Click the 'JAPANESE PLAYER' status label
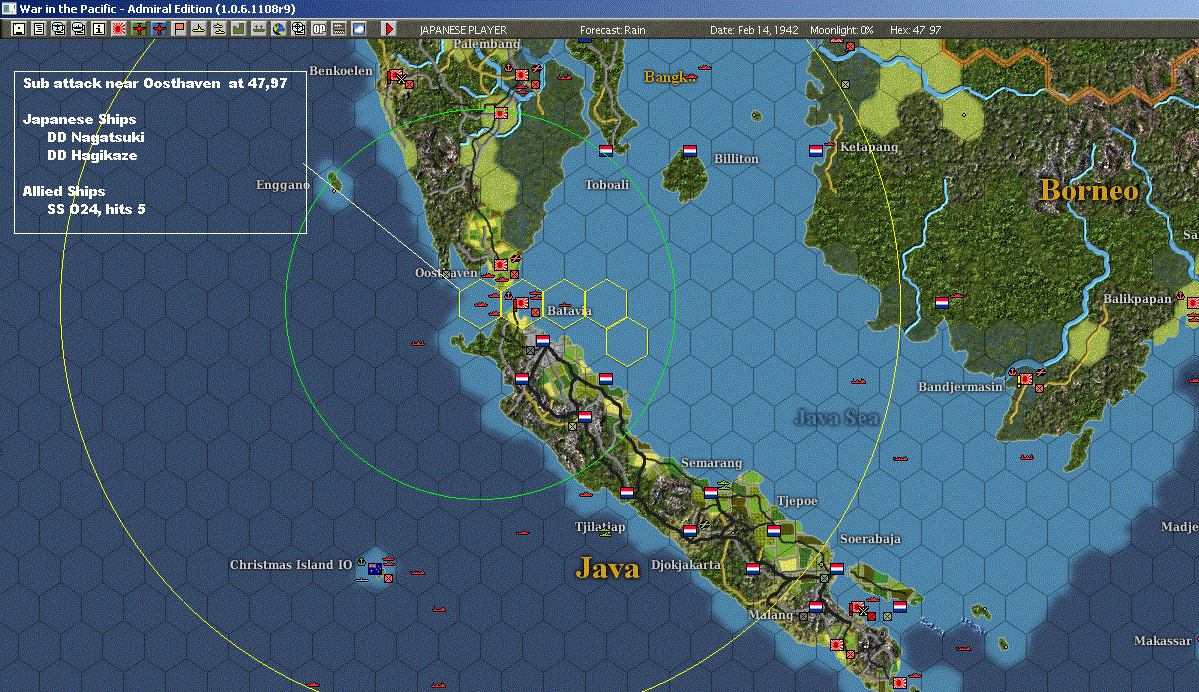The width and height of the screenshot is (1199, 692). coord(463,30)
